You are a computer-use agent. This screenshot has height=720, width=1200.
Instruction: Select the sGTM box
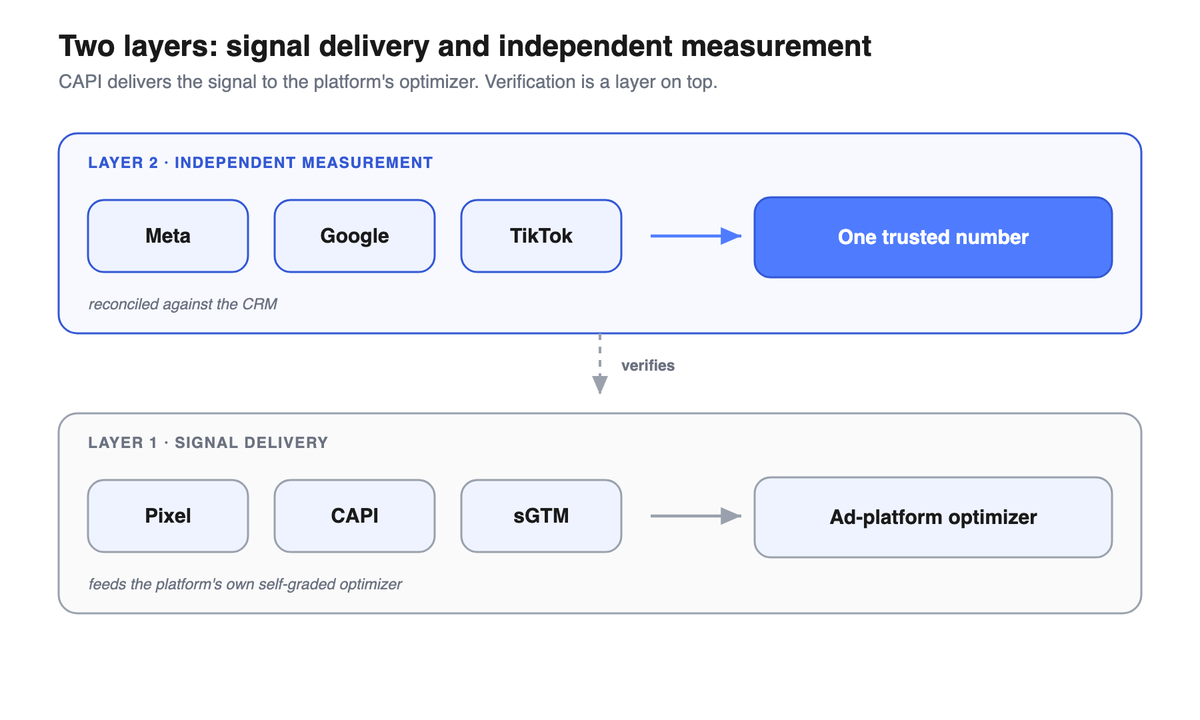tap(541, 516)
